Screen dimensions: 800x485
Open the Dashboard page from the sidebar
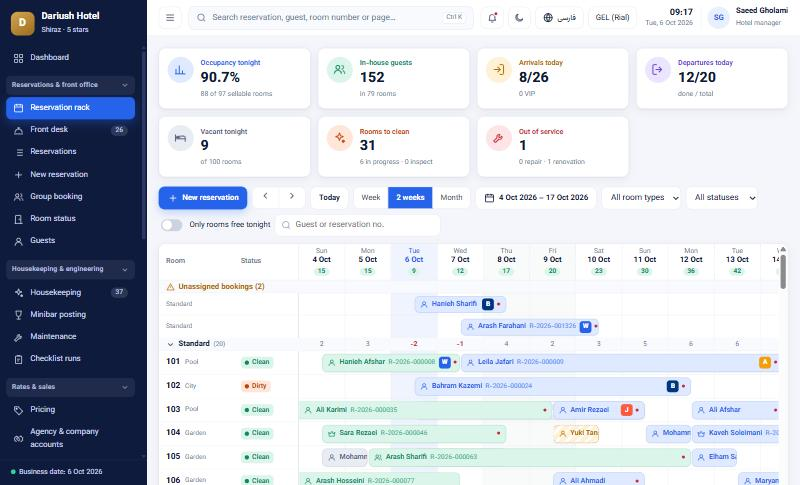coord(70,58)
